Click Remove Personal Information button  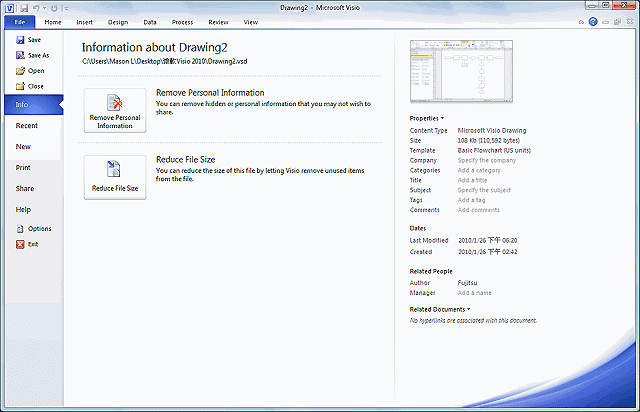[x=115, y=110]
